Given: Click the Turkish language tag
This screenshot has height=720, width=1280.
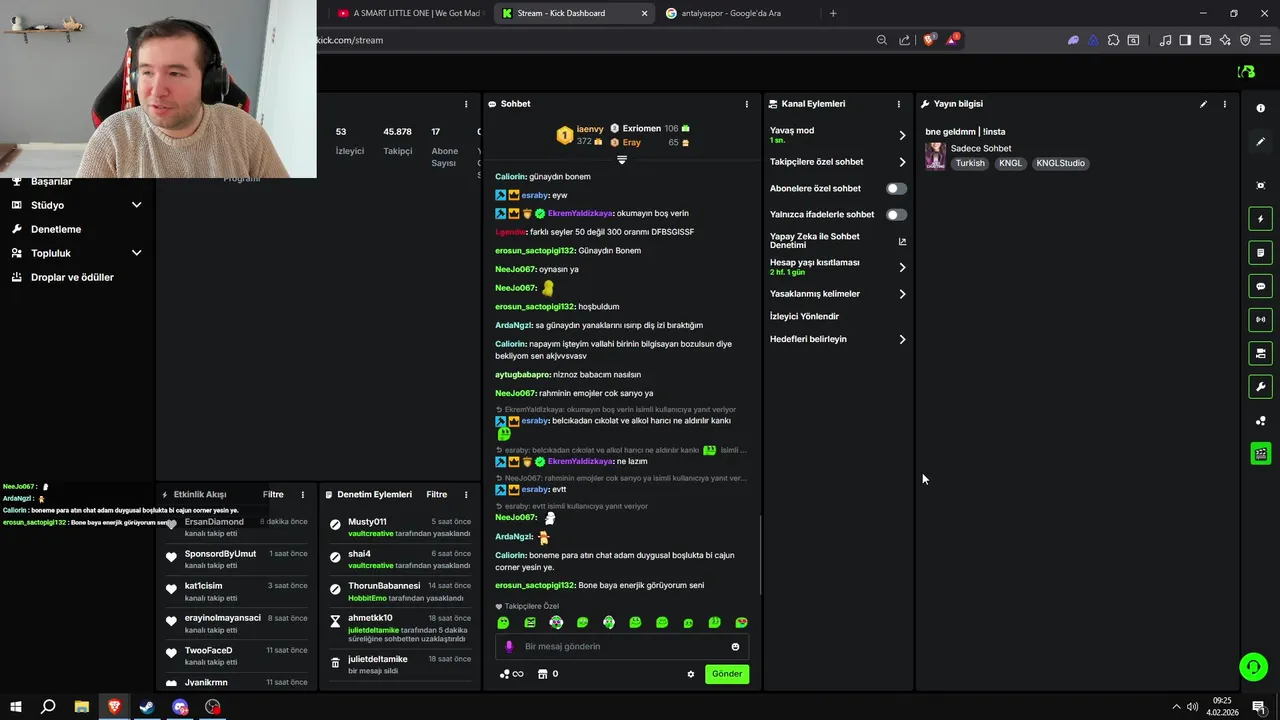Looking at the screenshot, I should click(970, 163).
